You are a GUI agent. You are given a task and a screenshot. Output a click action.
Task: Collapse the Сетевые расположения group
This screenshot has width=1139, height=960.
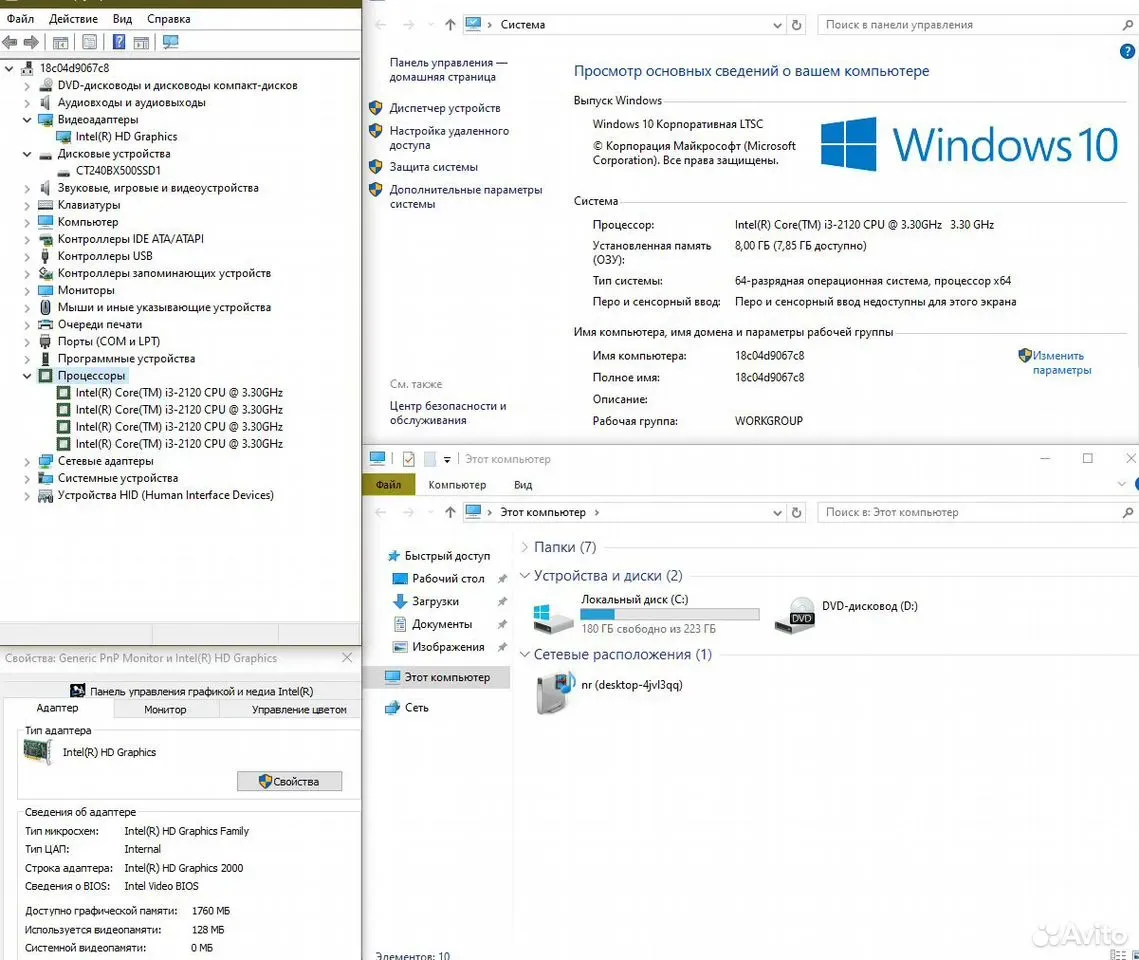coord(524,654)
